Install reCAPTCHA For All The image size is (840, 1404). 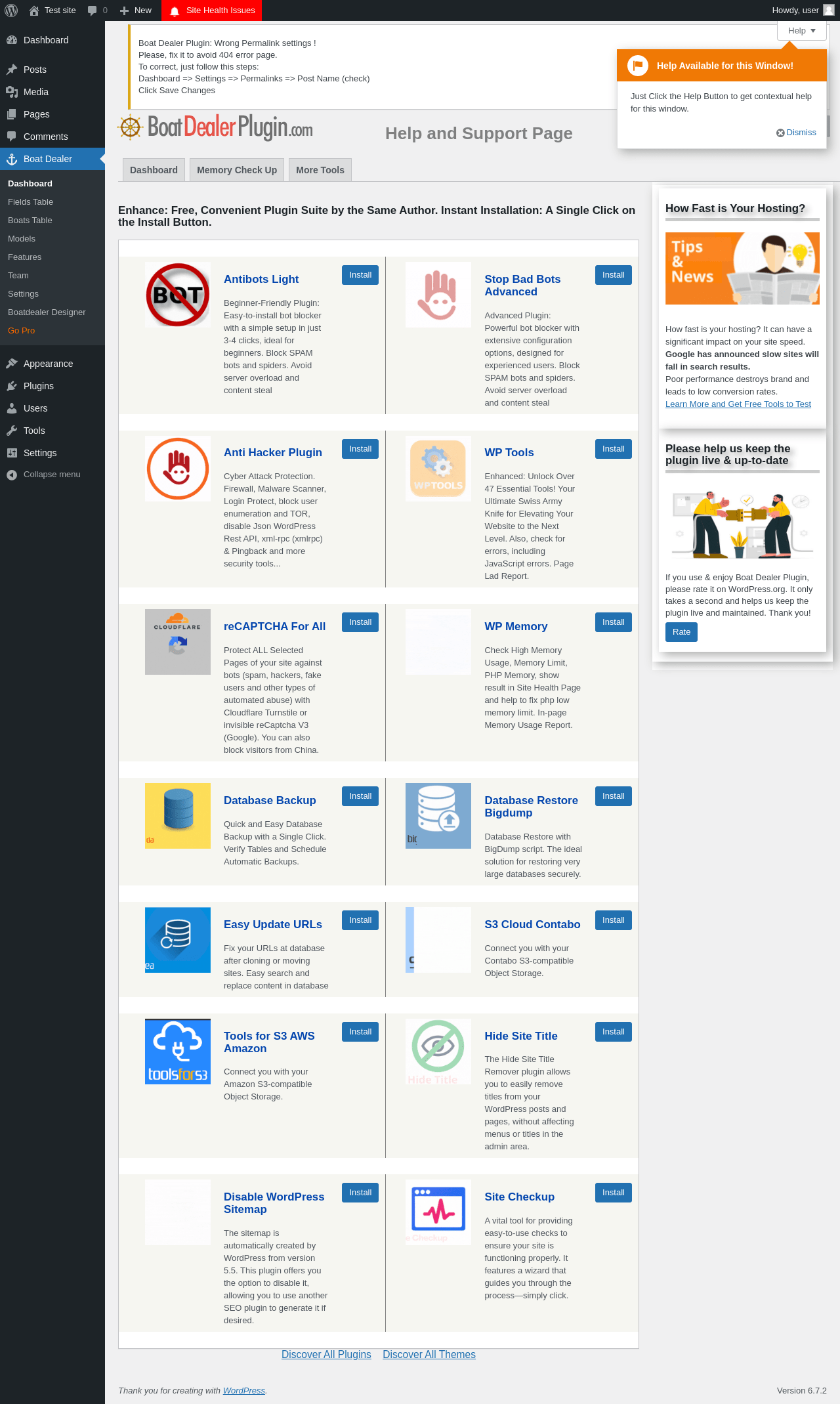pyautogui.click(x=360, y=622)
